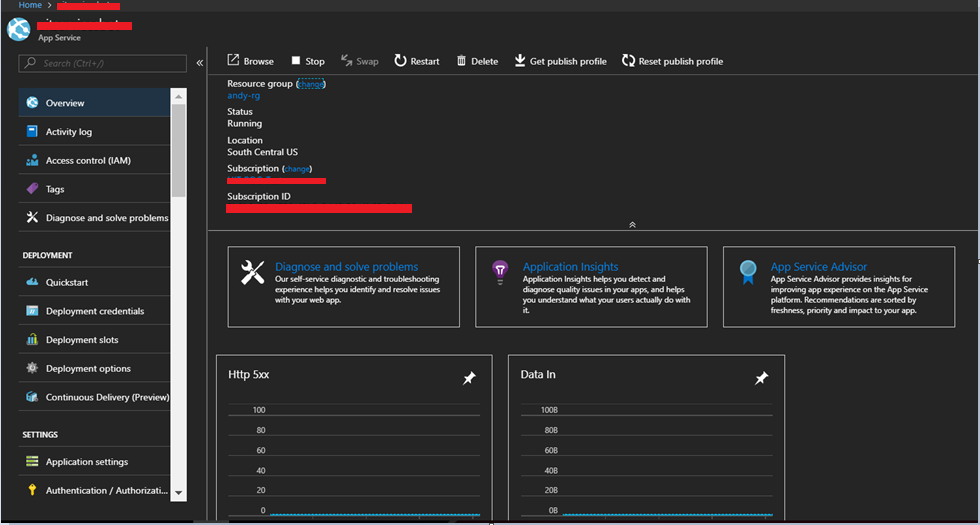
Task: Click the wrench icon beside Diagnose in sidebar
Action: click(32, 218)
